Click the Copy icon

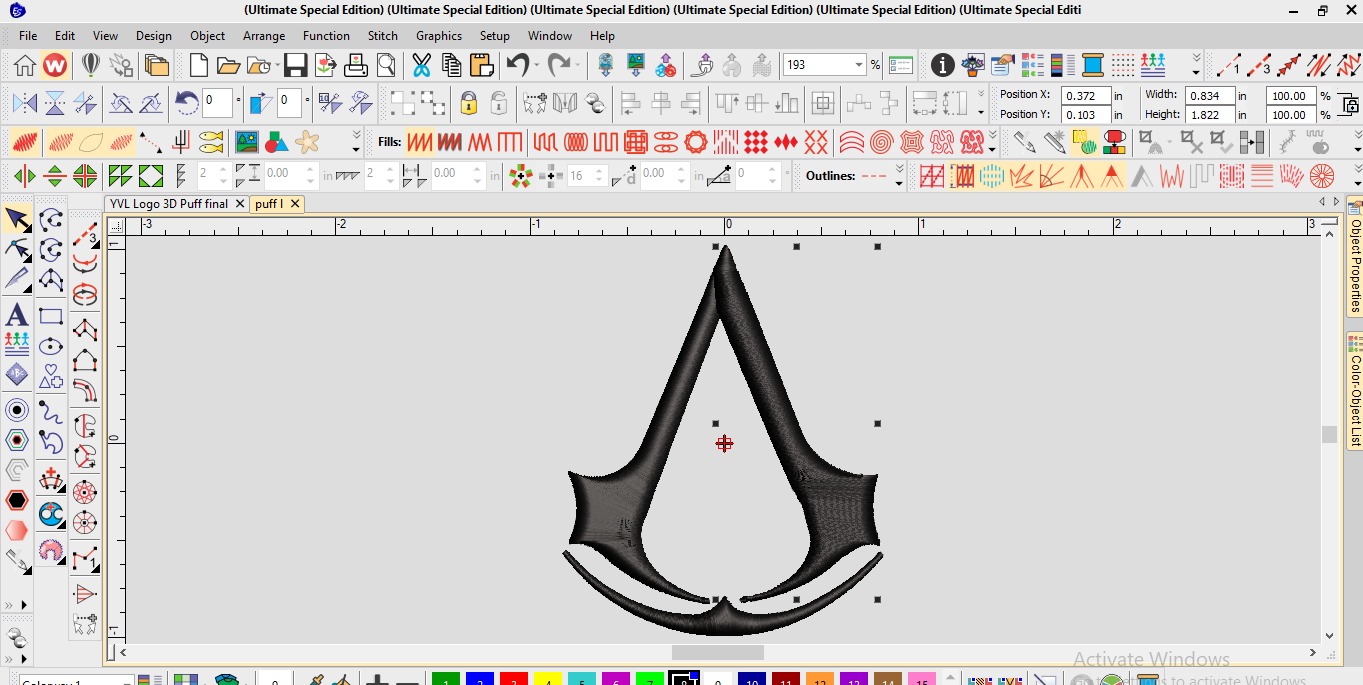[451, 66]
